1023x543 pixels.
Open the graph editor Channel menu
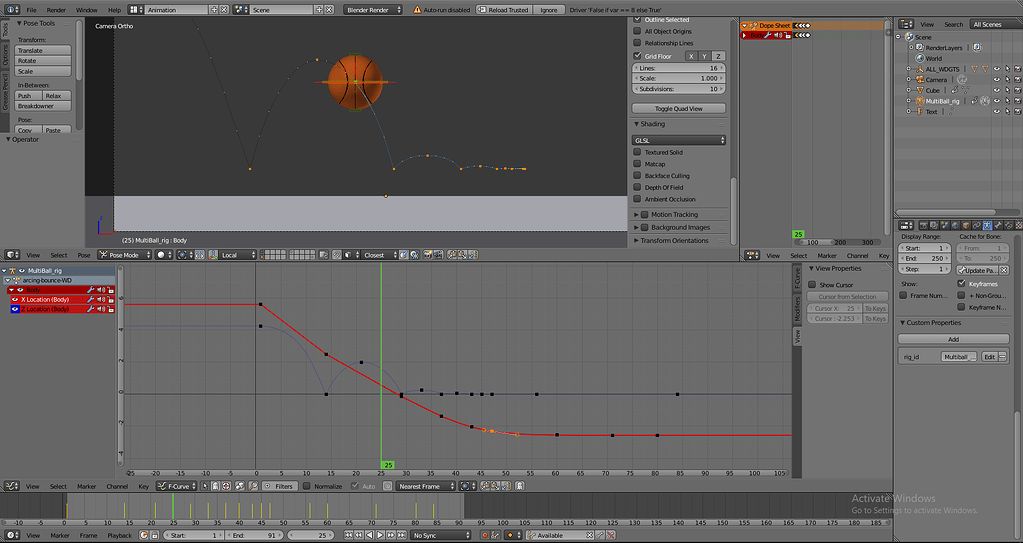tap(117, 486)
